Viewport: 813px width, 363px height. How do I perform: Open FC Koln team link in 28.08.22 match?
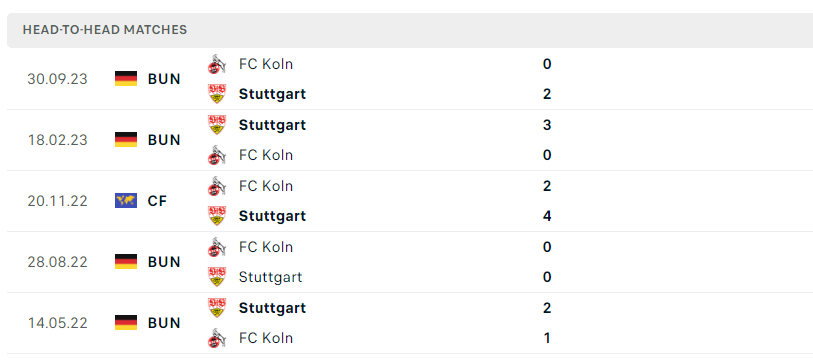266,247
